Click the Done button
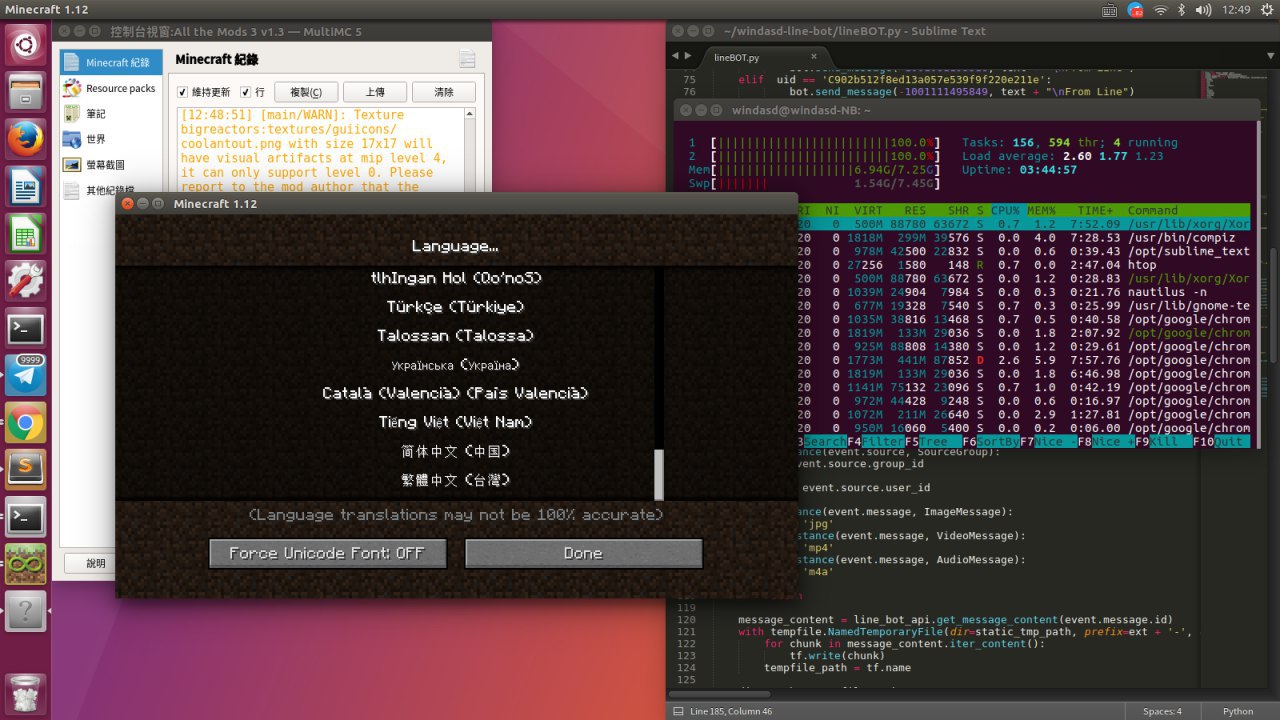 pyautogui.click(x=583, y=553)
